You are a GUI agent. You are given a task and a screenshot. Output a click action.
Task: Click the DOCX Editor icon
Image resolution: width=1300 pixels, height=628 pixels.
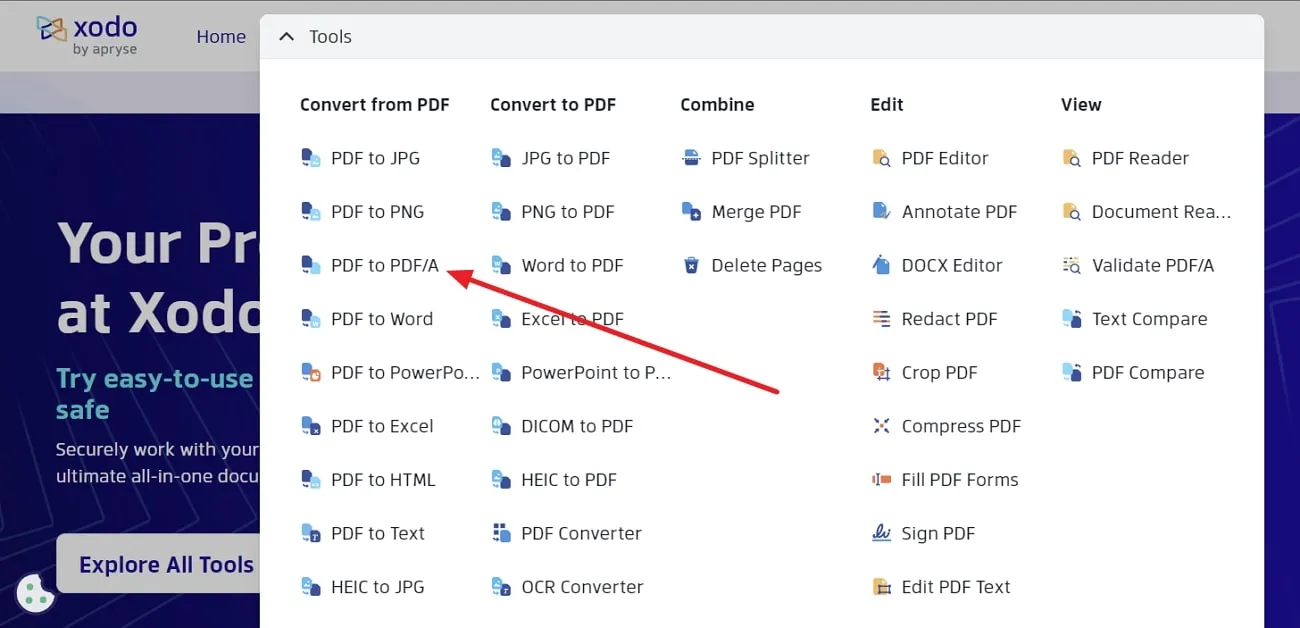pyautogui.click(x=881, y=266)
